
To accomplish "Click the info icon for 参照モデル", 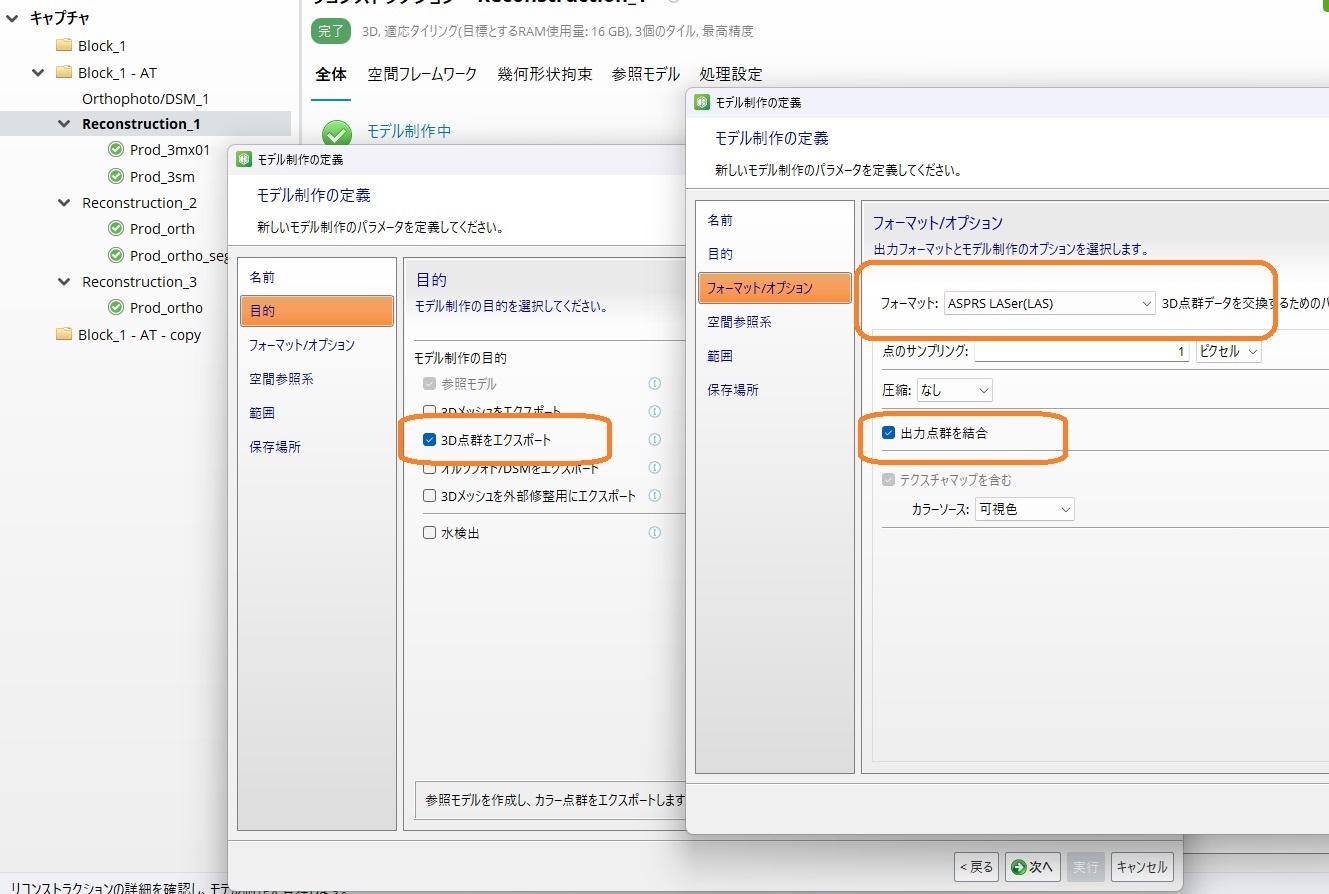I will click(x=655, y=383).
